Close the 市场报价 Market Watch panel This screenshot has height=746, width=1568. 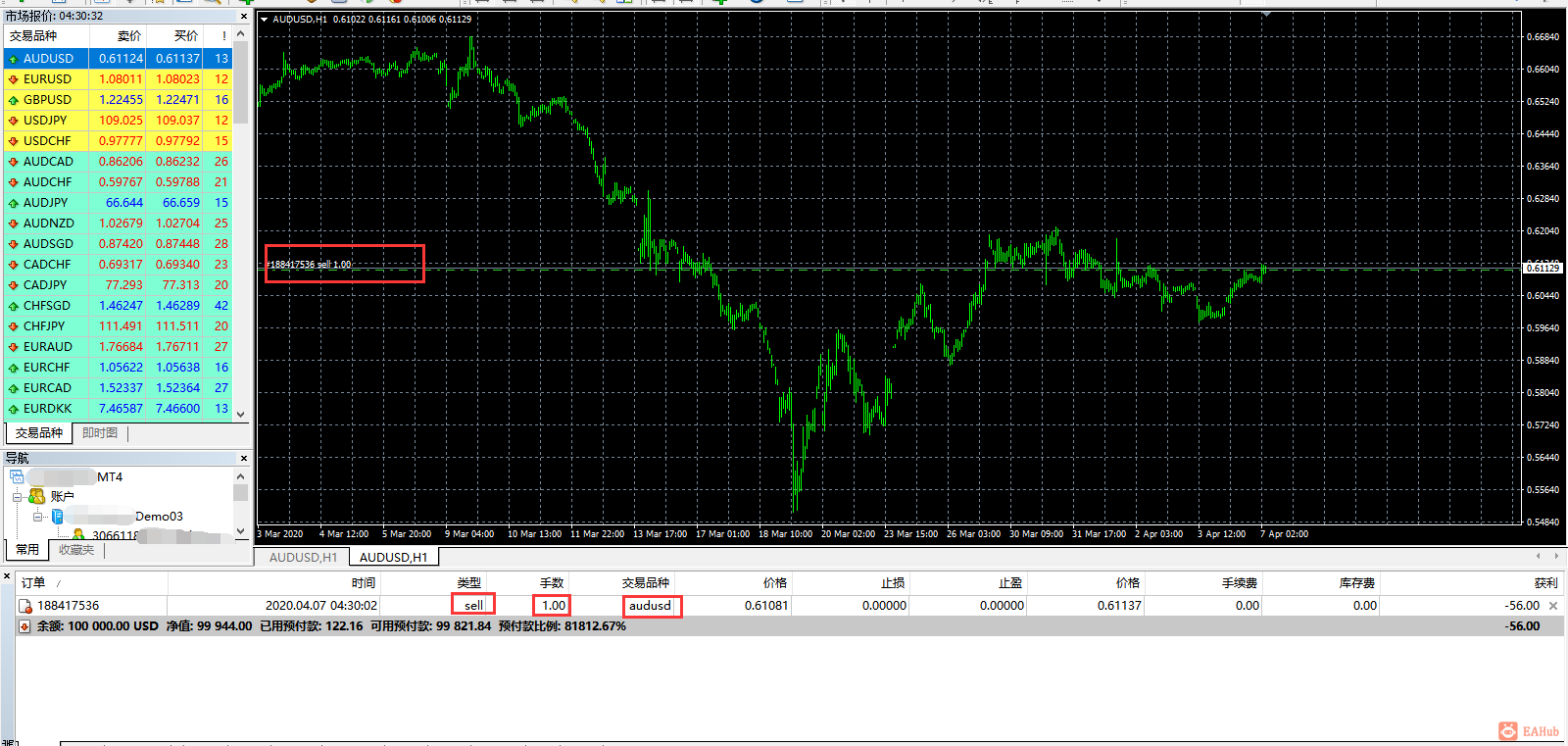(244, 17)
